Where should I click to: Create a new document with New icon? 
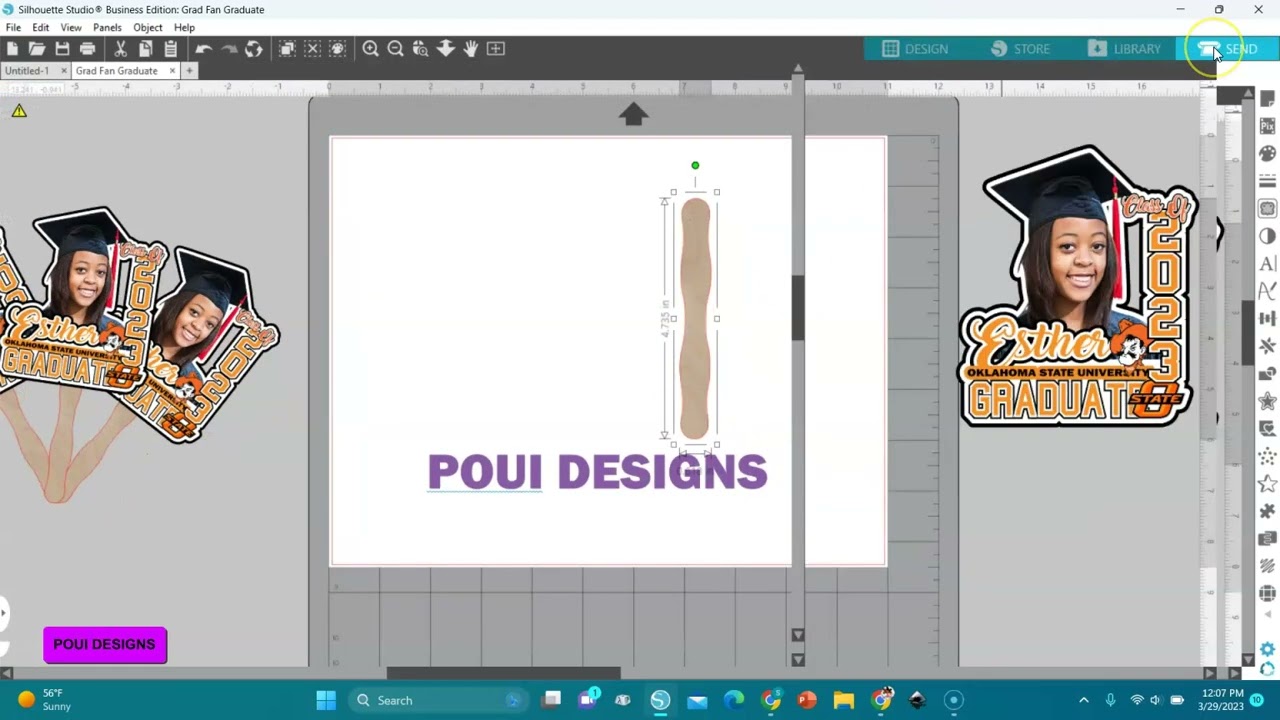(12, 49)
